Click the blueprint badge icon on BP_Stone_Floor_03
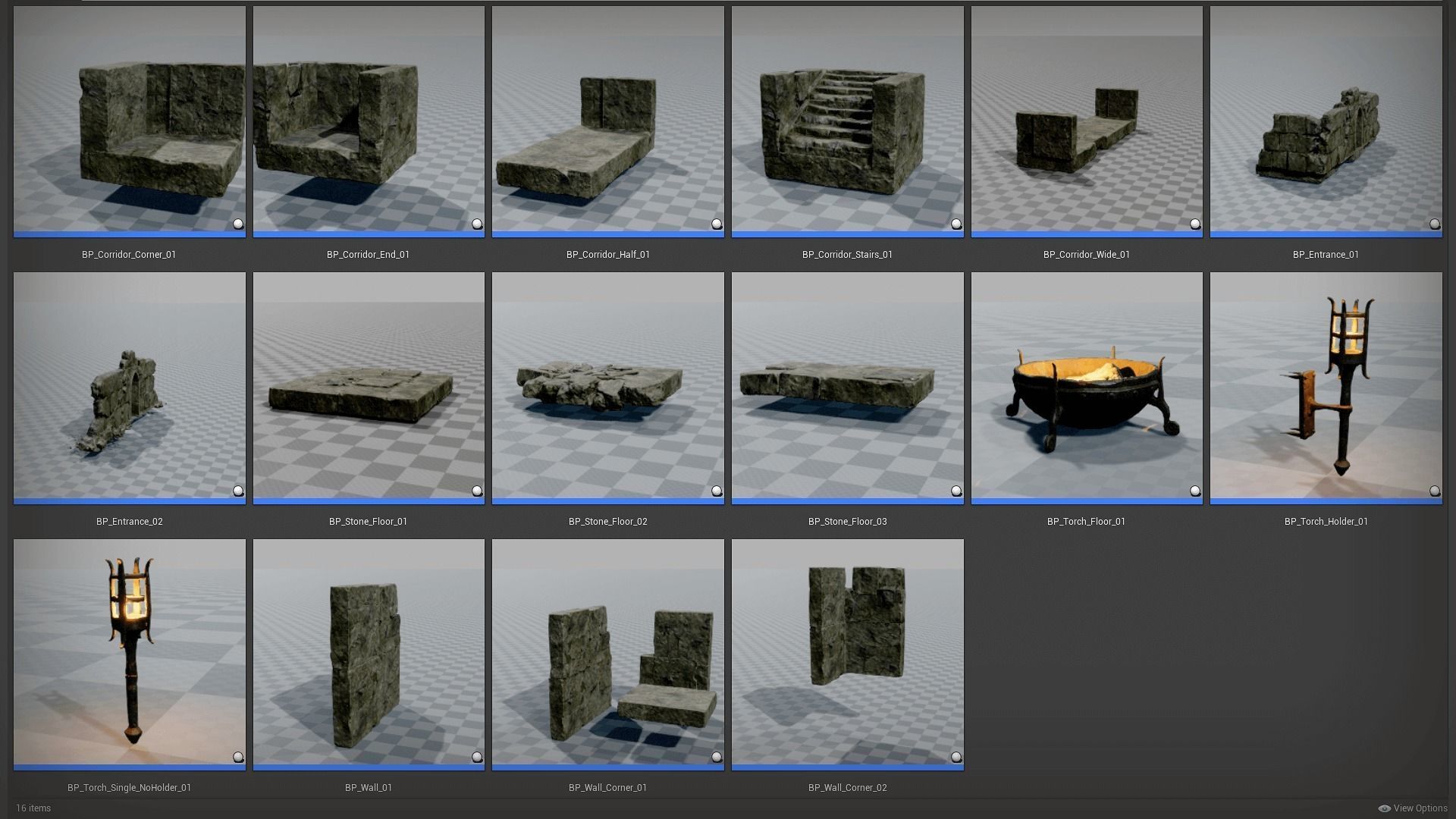 [x=955, y=491]
